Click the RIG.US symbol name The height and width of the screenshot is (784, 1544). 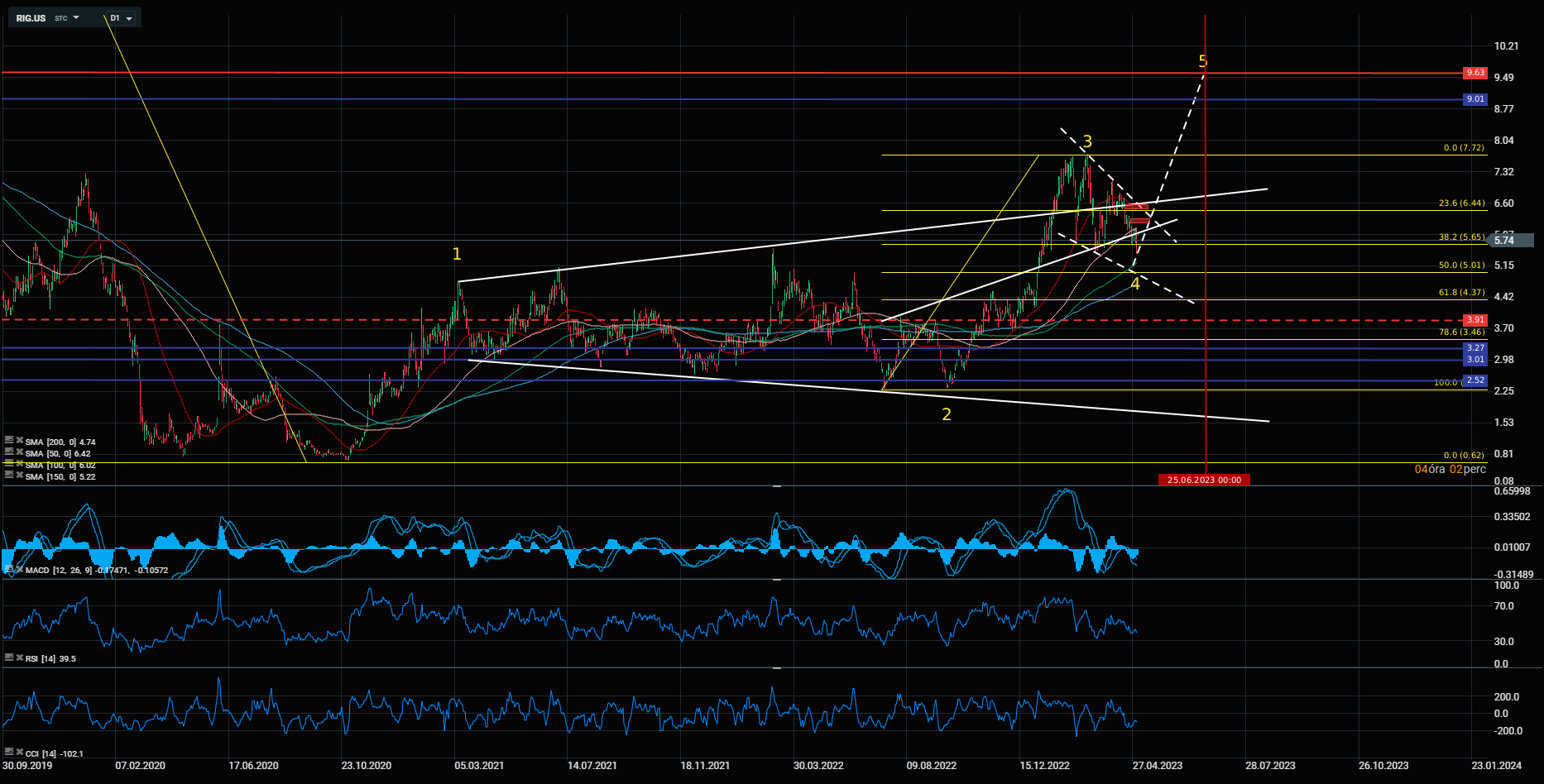tap(31, 18)
